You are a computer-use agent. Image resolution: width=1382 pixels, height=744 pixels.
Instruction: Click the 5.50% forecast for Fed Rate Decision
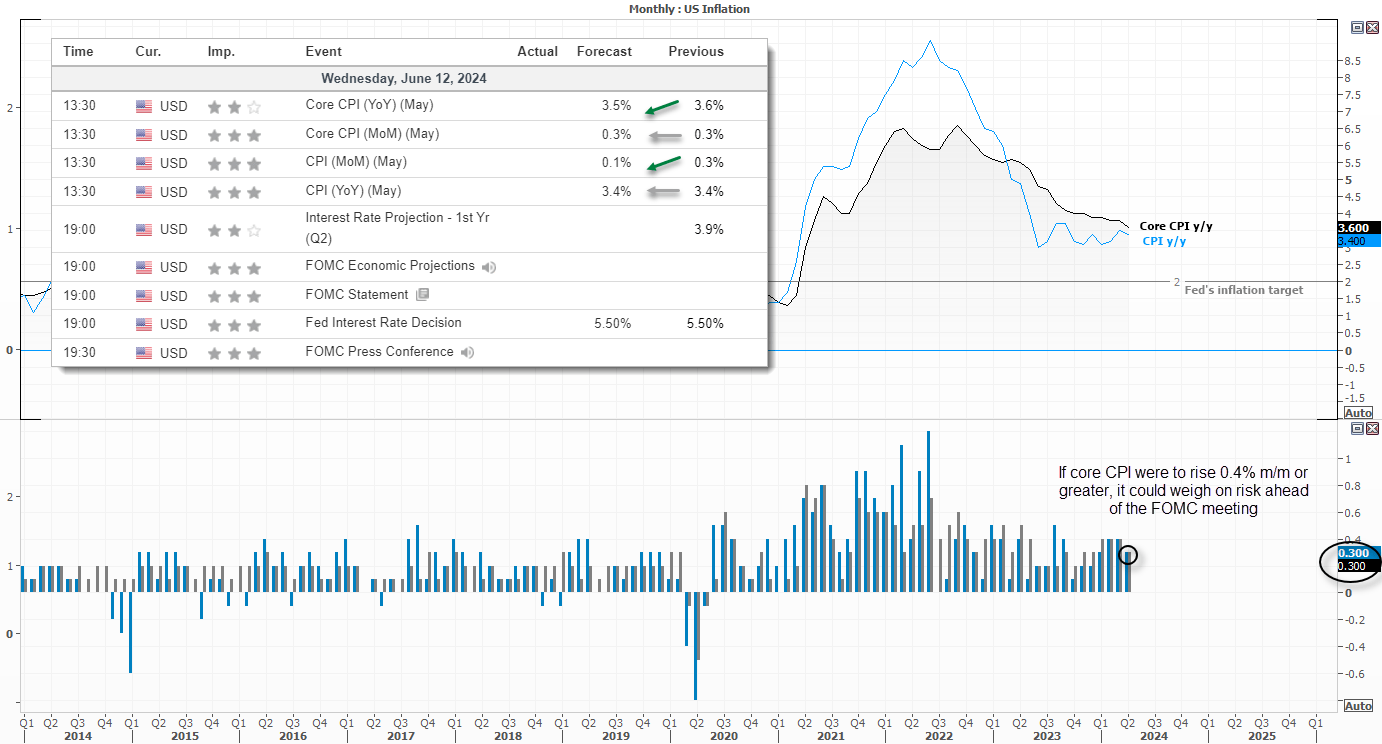click(613, 324)
